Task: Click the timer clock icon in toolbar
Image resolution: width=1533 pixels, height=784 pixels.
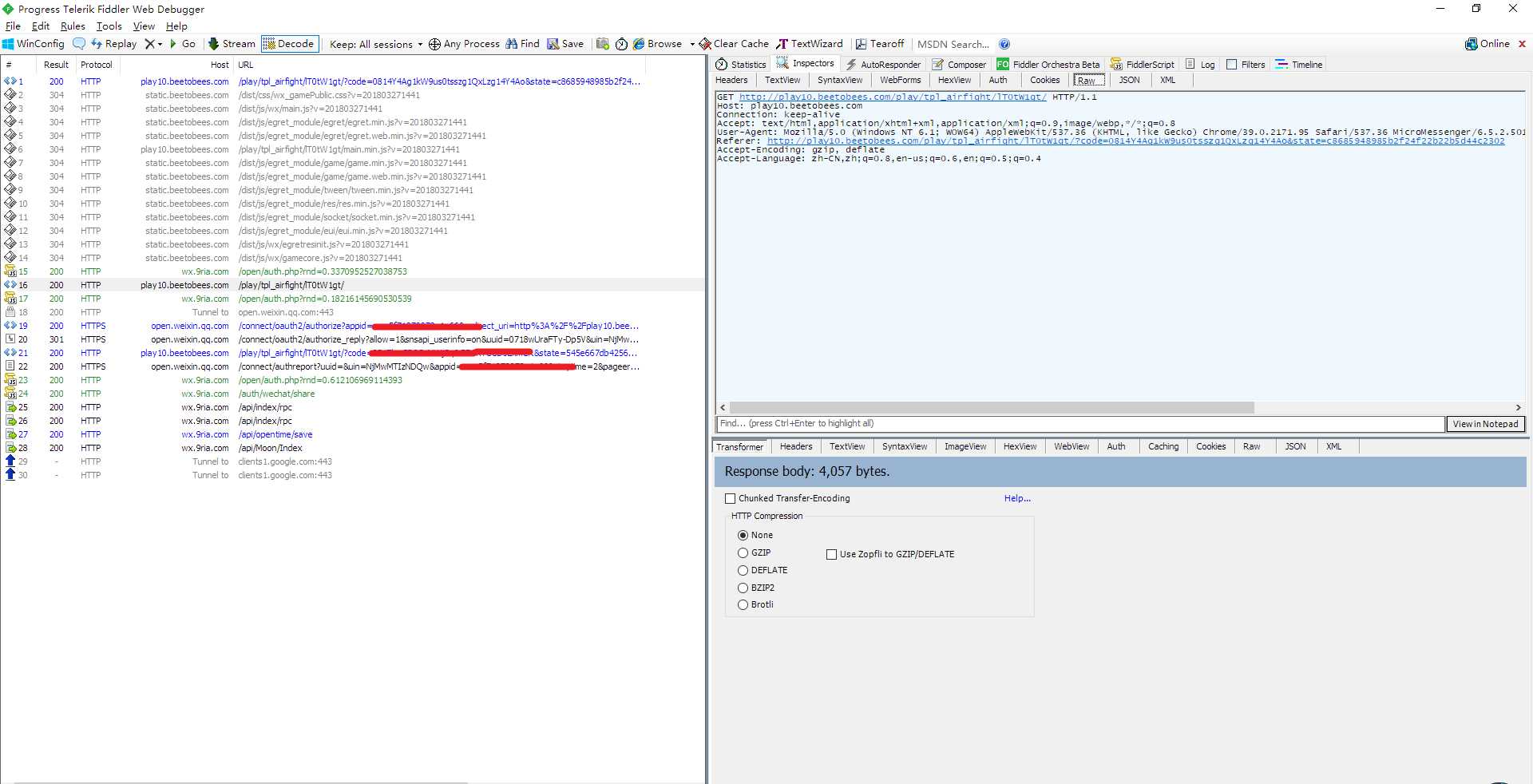Action: click(621, 44)
